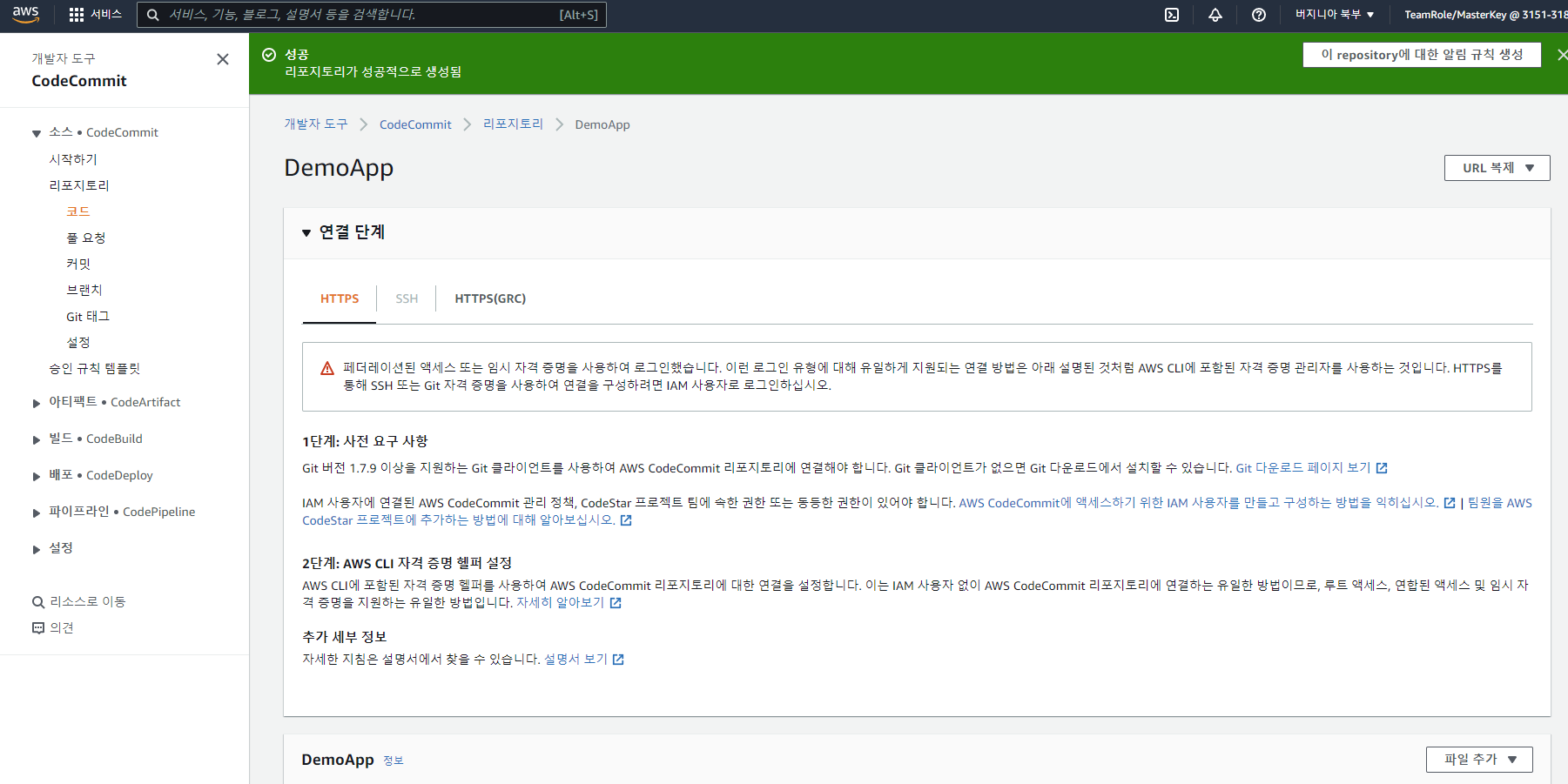The height and width of the screenshot is (784, 1568).
Task: Expand the 설정 section in sidebar bottom
Action: pyautogui.click(x=37, y=549)
